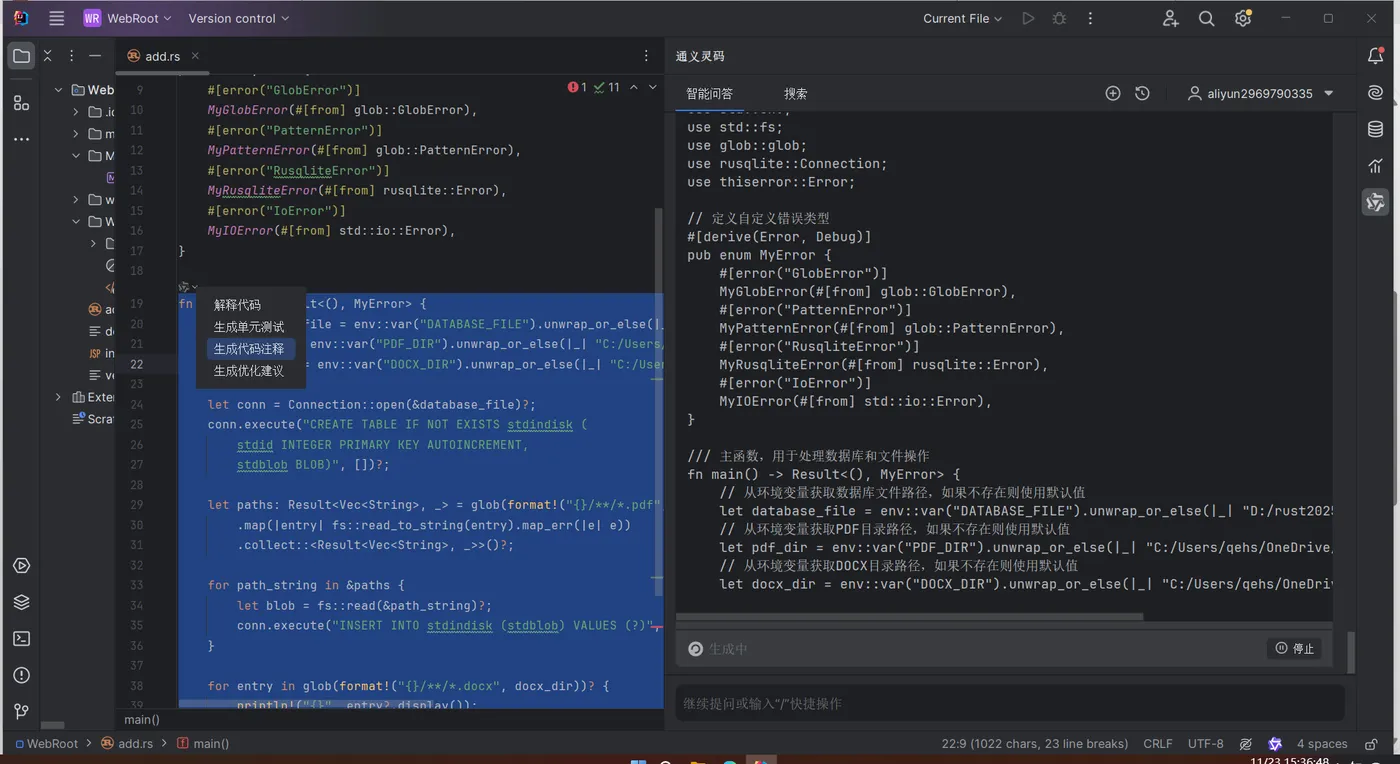The width and height of the screenshot is (1400, 764).
Task: Click add.rs breadcrumb in the navigation bar
Action: pyautogui.click(x=127, y=744)
